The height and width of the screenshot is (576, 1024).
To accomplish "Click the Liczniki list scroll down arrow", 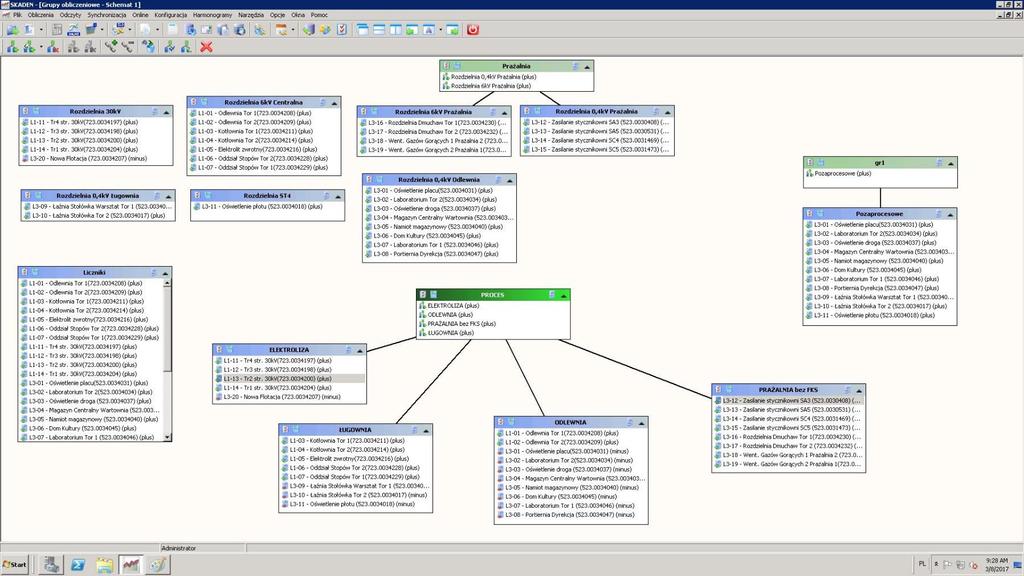I will coord(167,437).
